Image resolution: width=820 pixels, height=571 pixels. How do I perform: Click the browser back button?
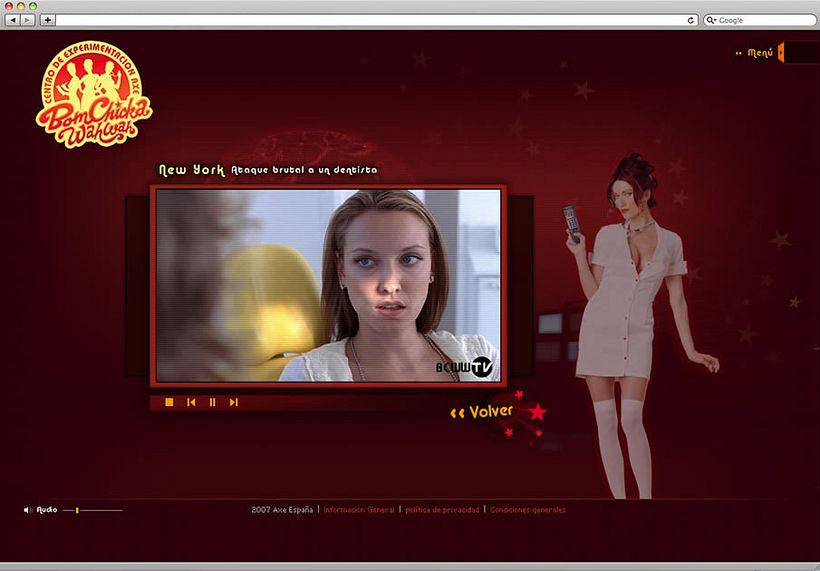click(13, 20)
